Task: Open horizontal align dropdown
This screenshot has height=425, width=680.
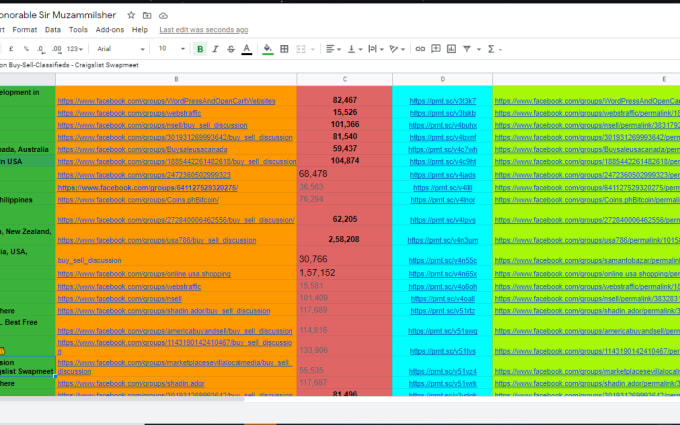Action: pyautogui.click(x=333, y=49)
